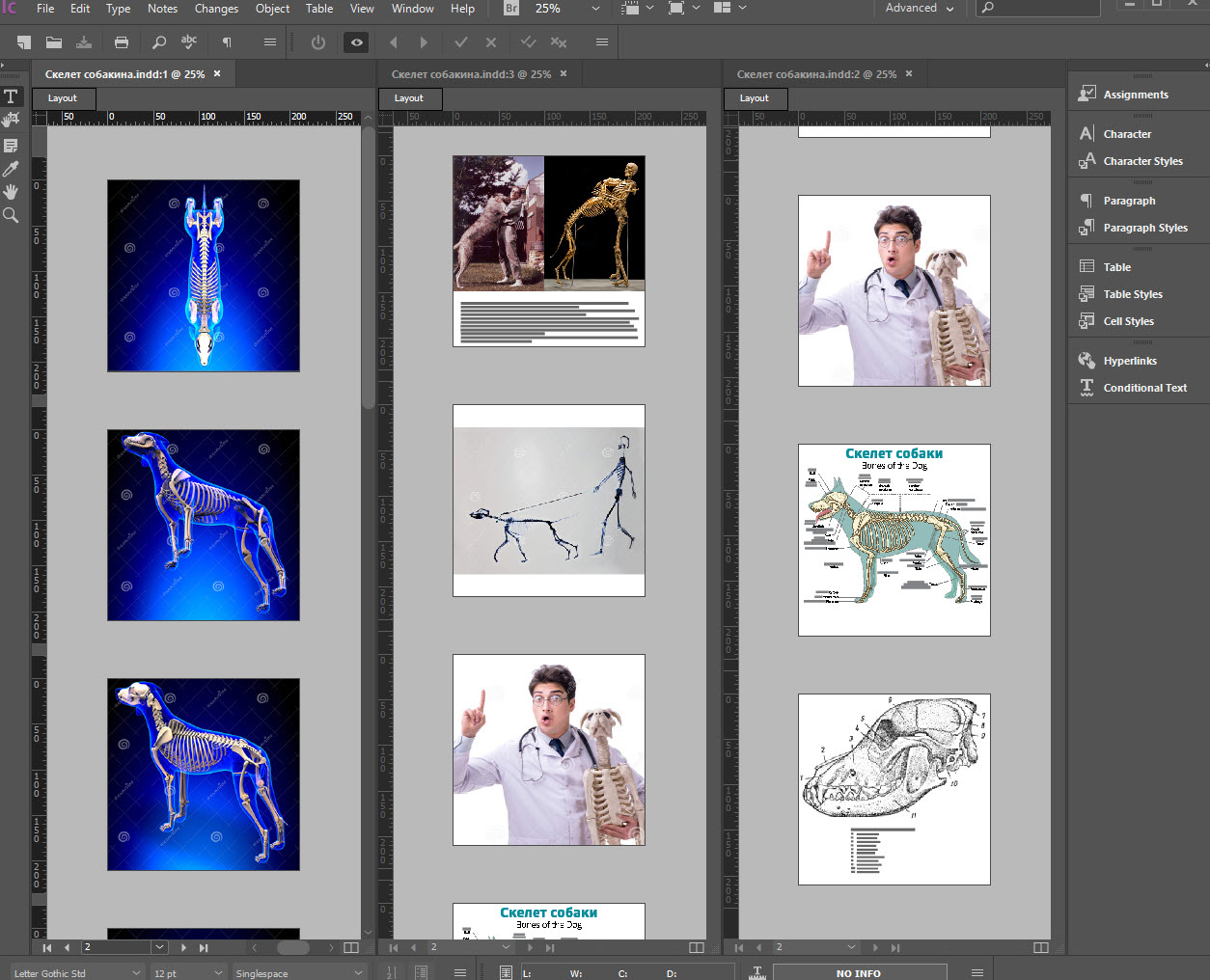The height and width of the screenshot is (980, 1210).
Task: Switch to Скелет собакина.indd:3 document tab
Action: click(x=471, y=74)
